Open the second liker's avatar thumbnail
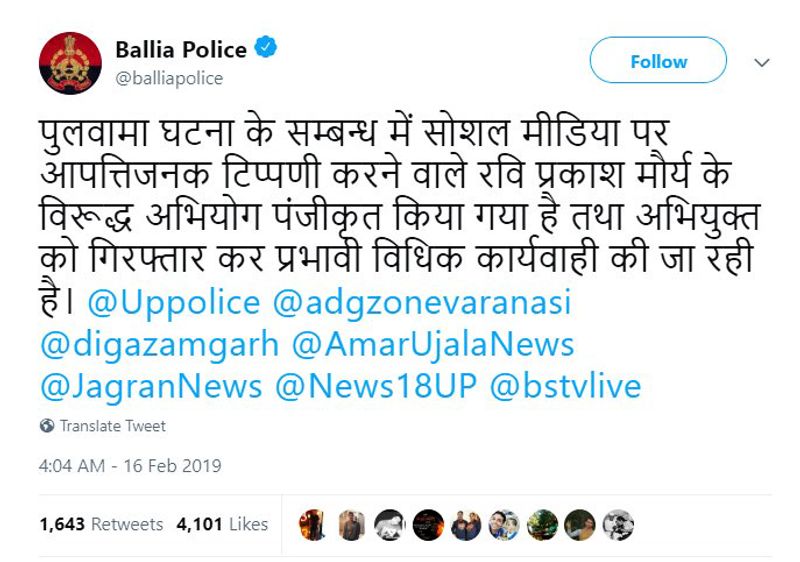800x562 pixels. pyautogui.click(x=352, y=525)
